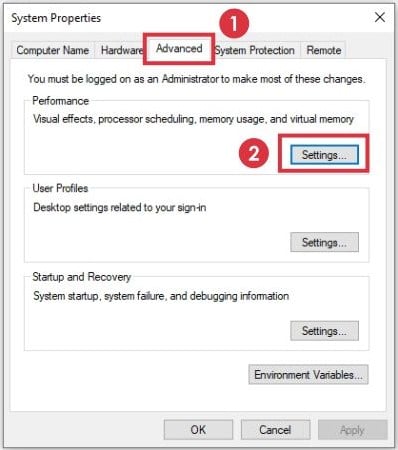Dismiss dialog with Cancel button
The width and height of the screenshot is (398, 450).
pos(275,430)
